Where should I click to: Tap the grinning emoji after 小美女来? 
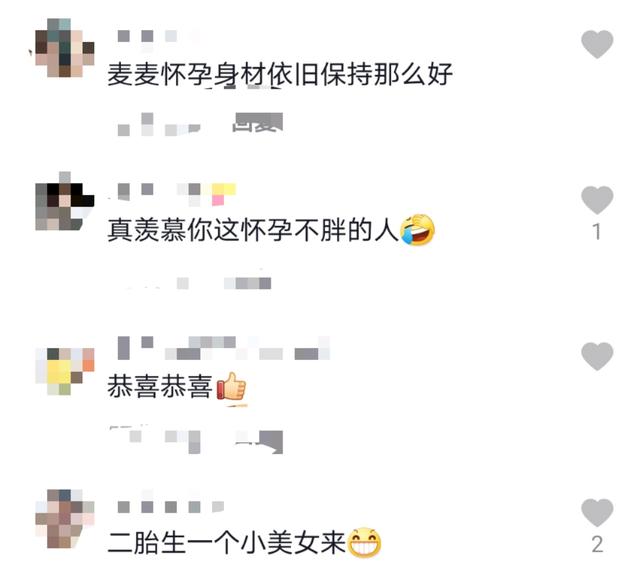point(364,542)
